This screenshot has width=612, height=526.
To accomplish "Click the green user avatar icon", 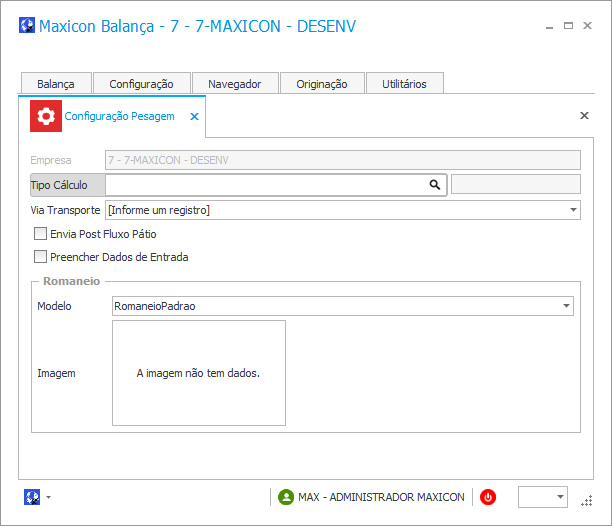I will [x=286, y=497].
